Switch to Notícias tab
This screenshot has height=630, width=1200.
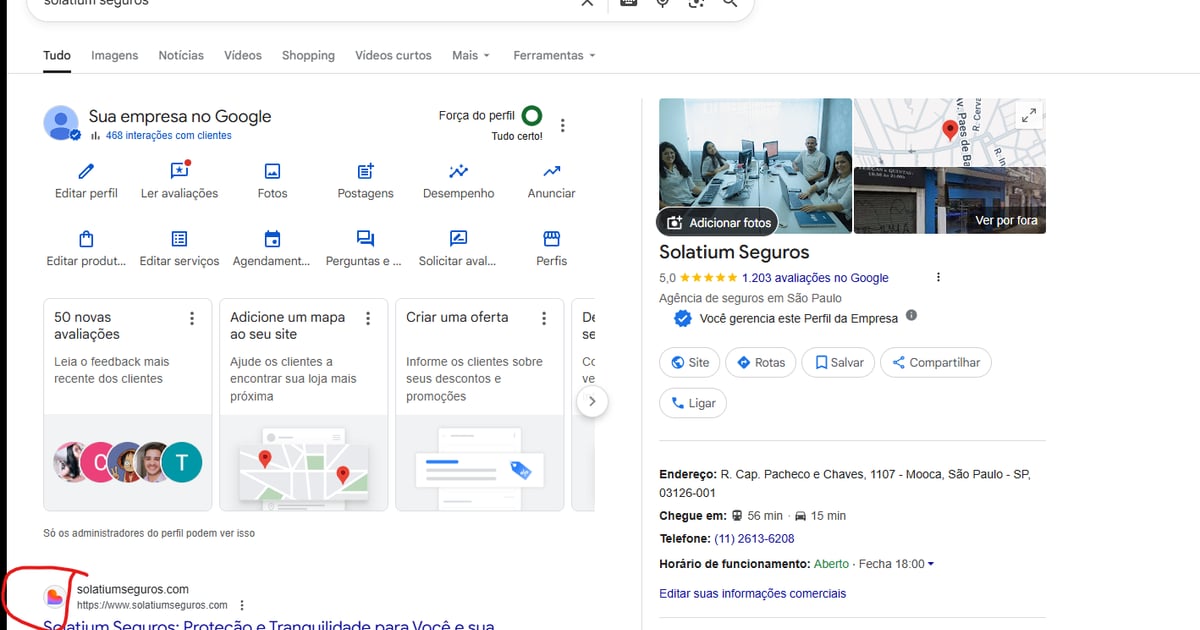click(x=181, y=55)
